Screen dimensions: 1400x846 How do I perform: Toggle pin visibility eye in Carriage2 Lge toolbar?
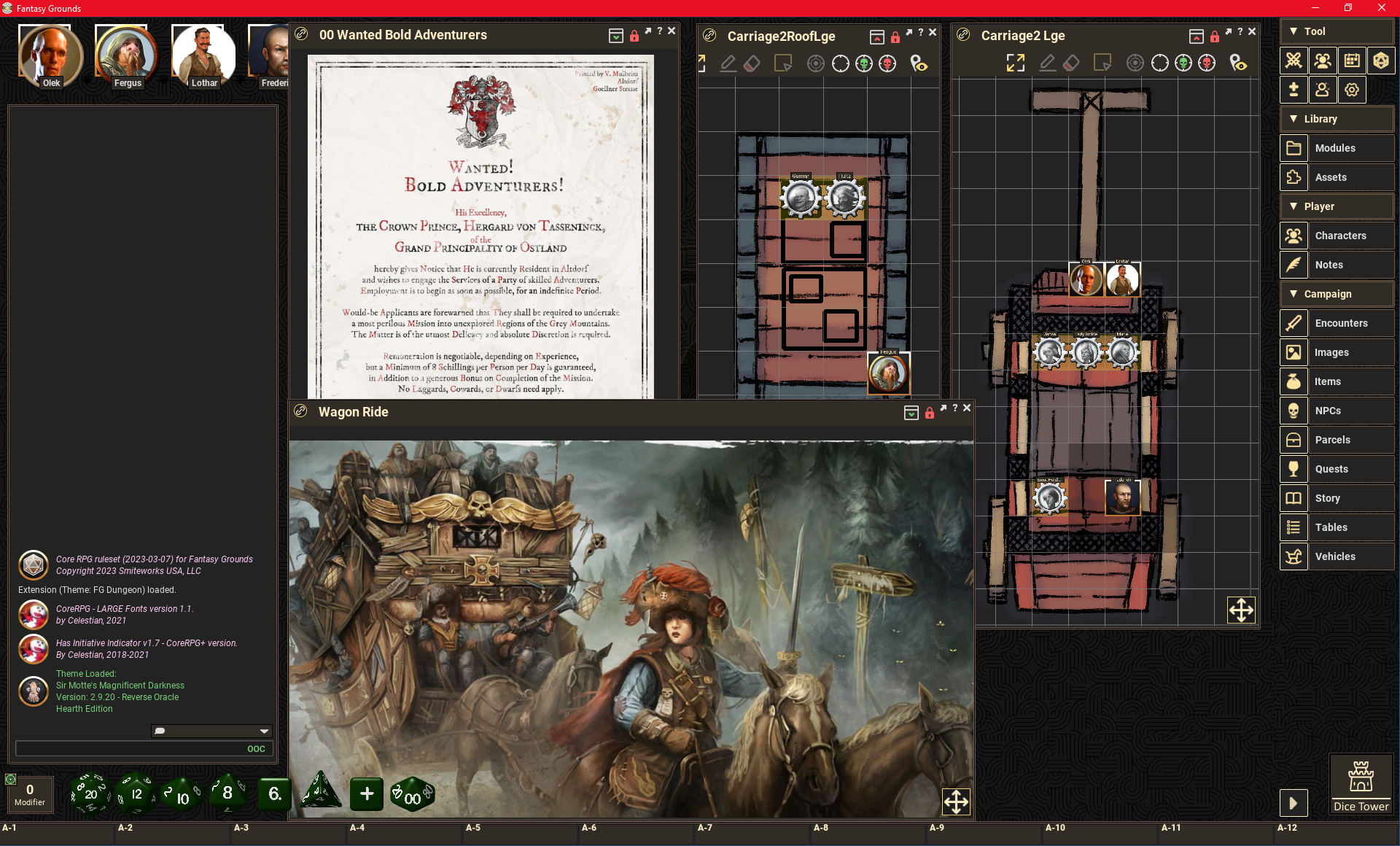pyautogui.click(x=1238, y=63)
